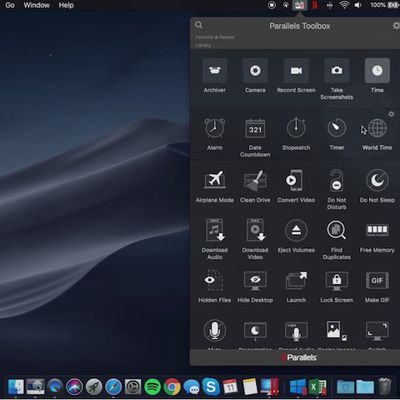The height and width of the screenshot is (400, 400).
Task: Click the Parallels logo footer
Action: (x=299, y=358)
